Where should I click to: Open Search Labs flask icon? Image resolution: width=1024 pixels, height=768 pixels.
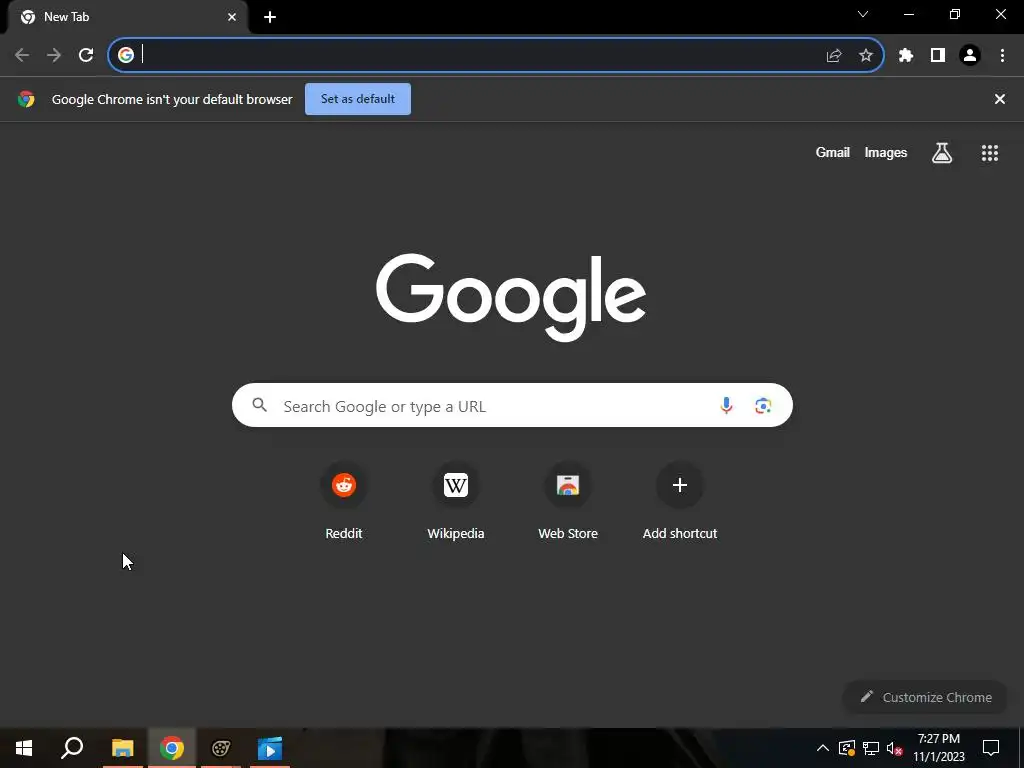coord(942,153)
